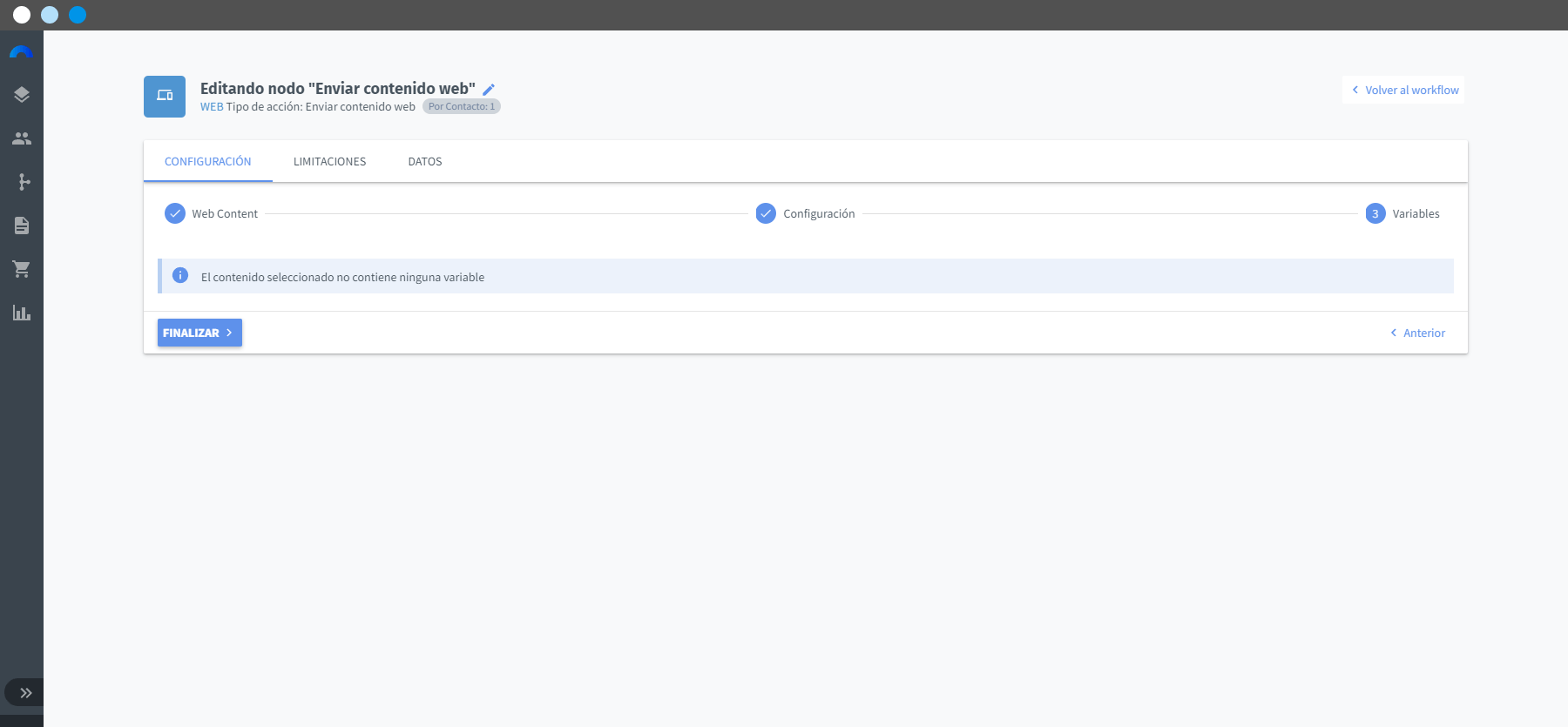1568x727 pixels.
Task: Open the contacts people icon
Action: (22, 138)
